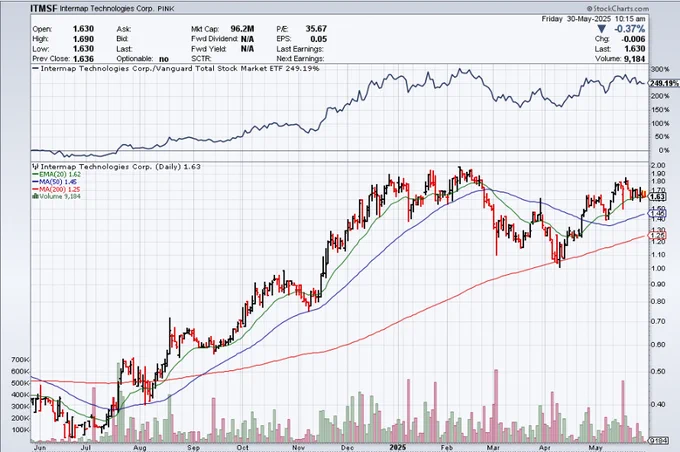
Task: Click the Dec month label
Action: coord(347,448)
